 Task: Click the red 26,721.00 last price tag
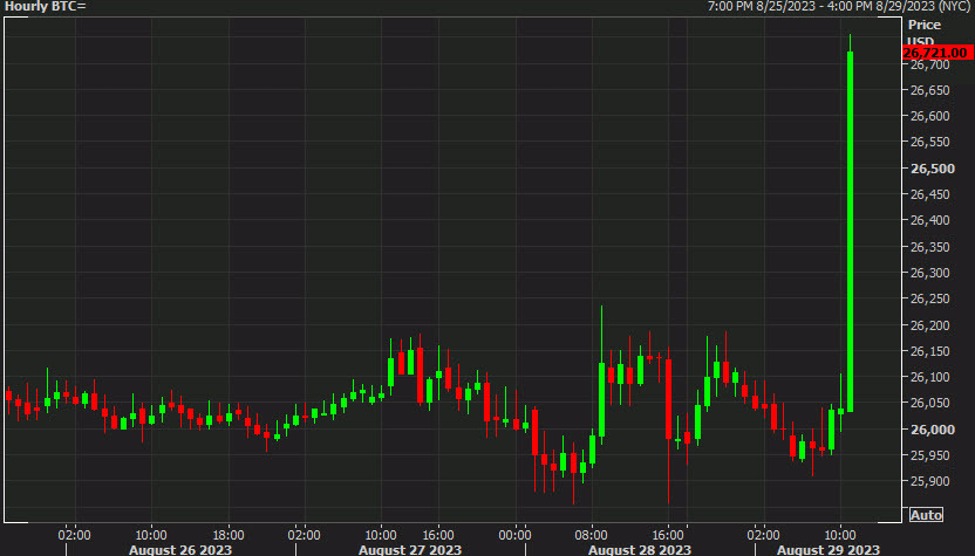938,53
